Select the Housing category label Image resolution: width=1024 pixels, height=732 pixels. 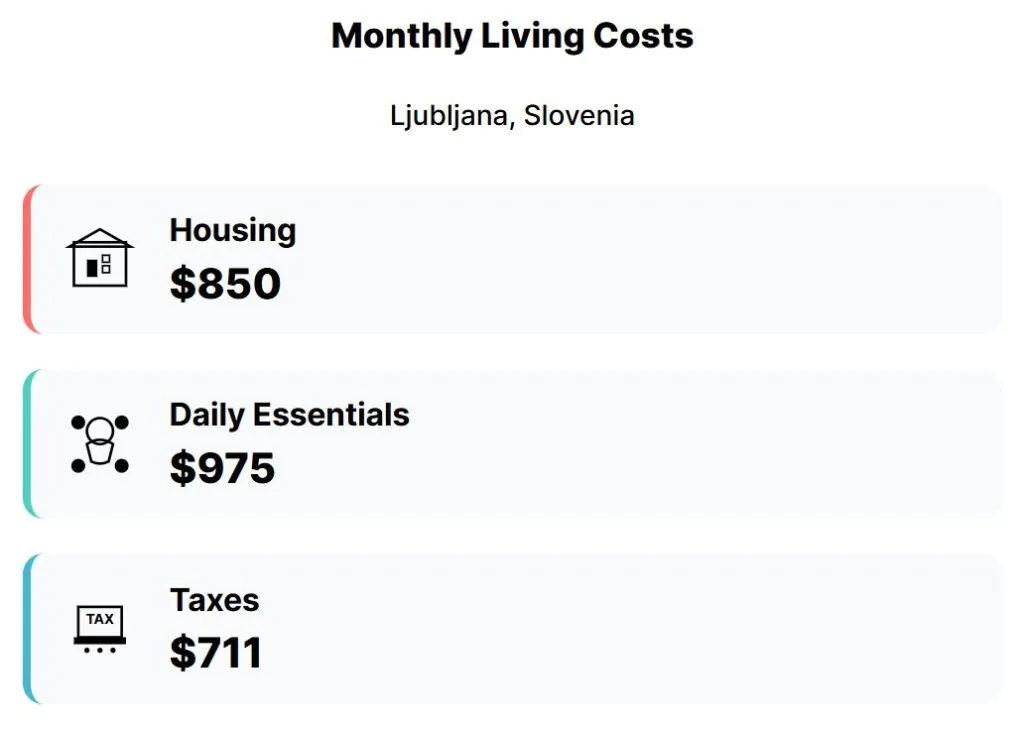232,230
